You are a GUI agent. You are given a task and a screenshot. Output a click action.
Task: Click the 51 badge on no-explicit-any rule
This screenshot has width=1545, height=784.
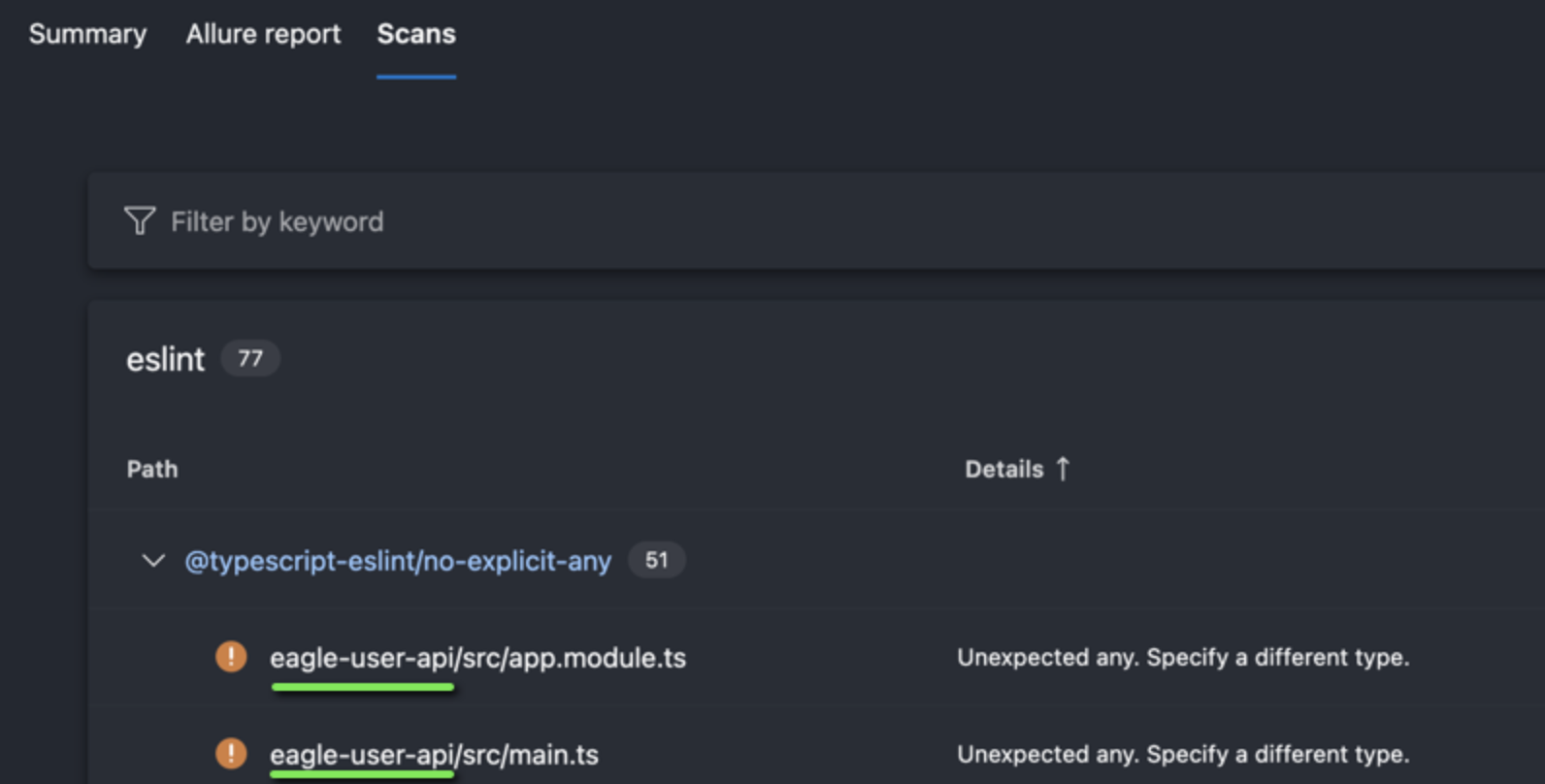point(656,560)
